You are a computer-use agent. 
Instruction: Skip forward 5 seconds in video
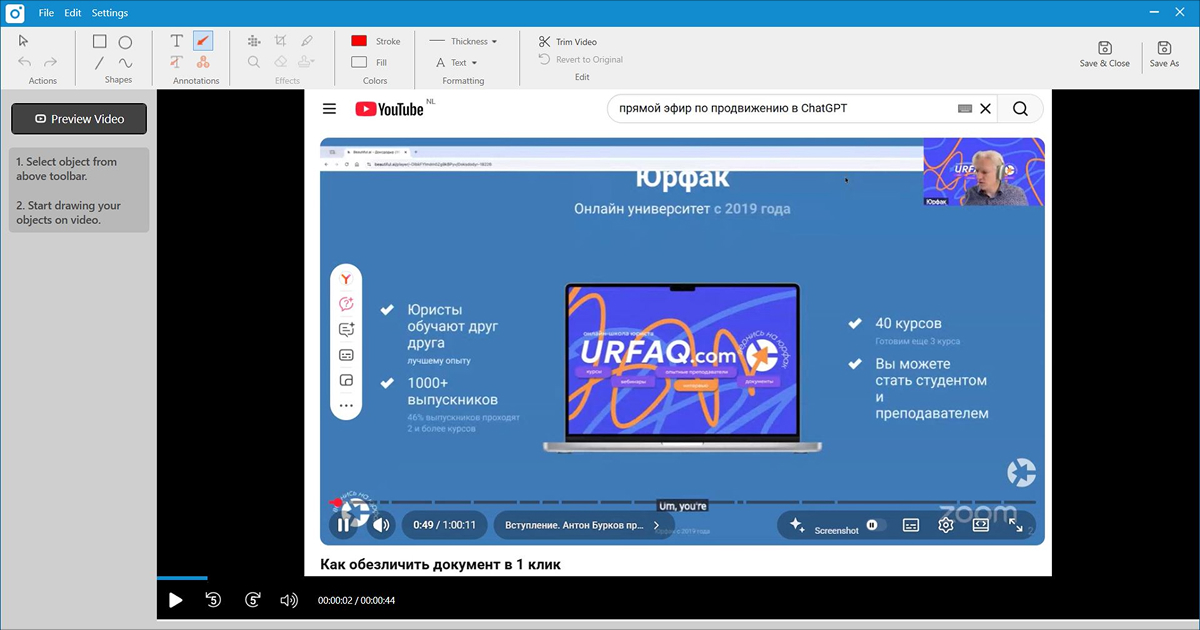click(x=253, y=600)
